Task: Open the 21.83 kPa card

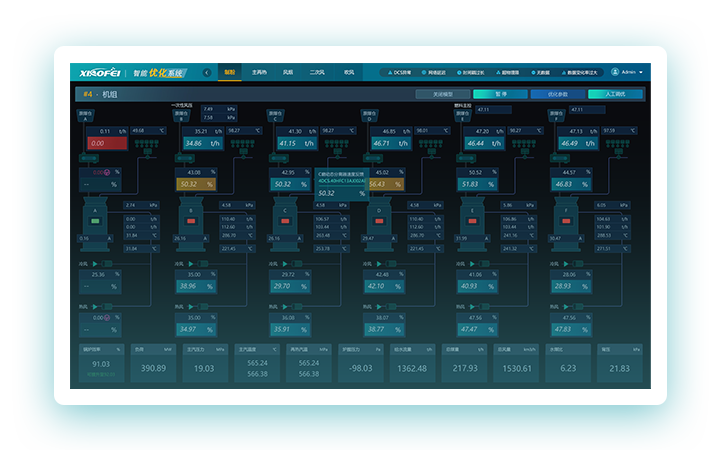Action: [619, 363]
